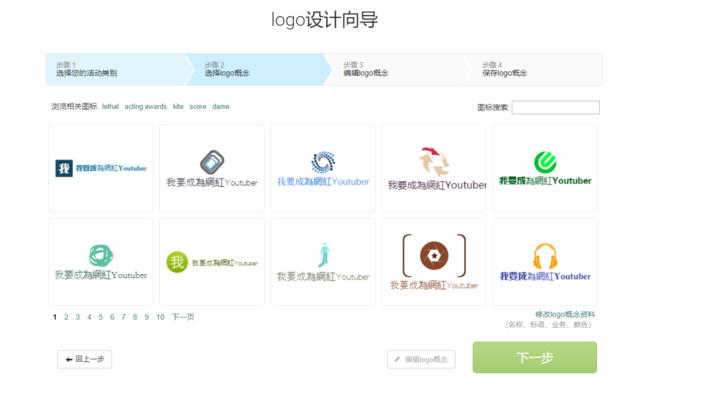Choose the green circle leaf logo design
728x406 pixels.
tap(545, 168)
